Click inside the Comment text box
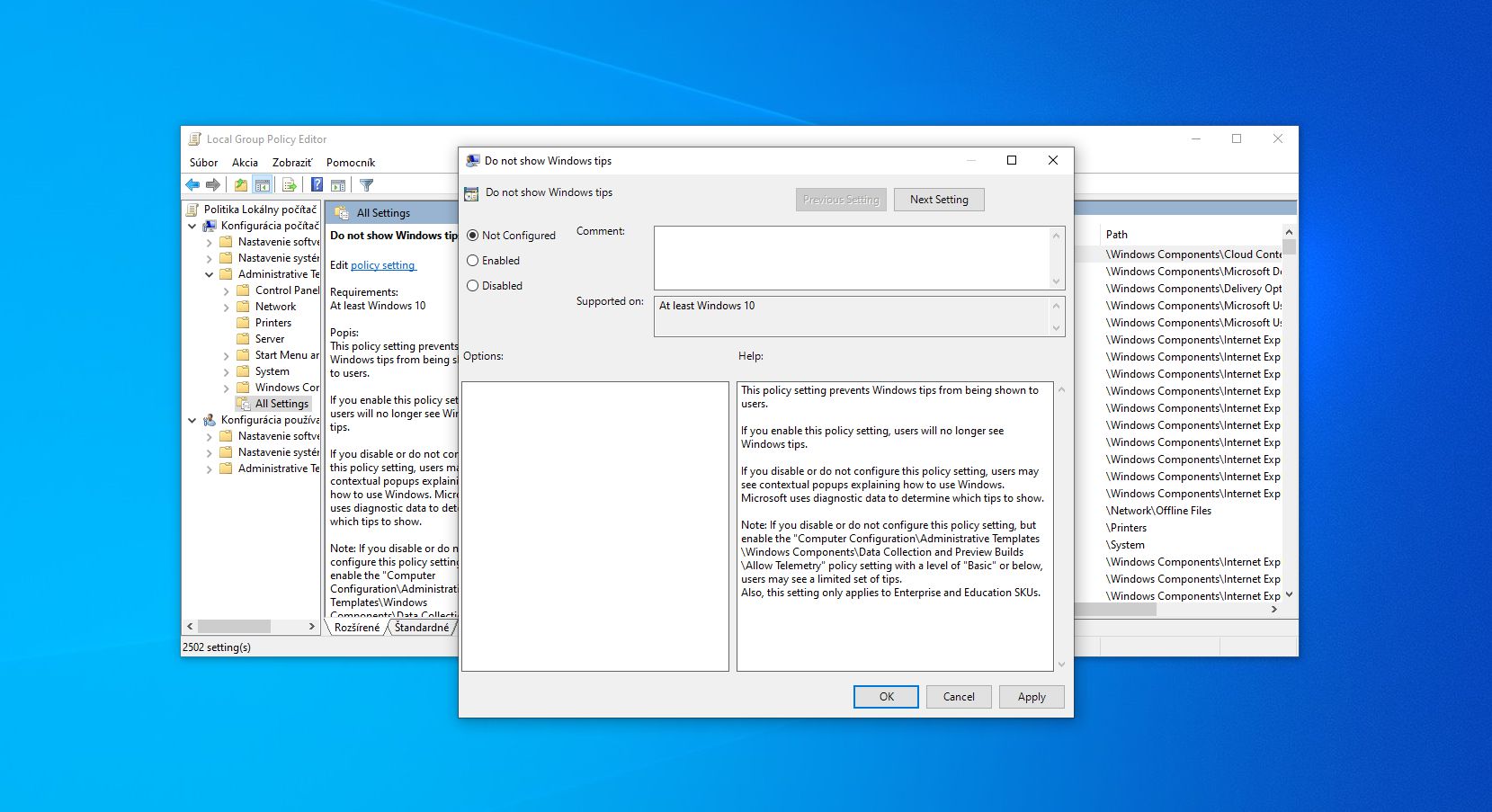 coord(852,258)
